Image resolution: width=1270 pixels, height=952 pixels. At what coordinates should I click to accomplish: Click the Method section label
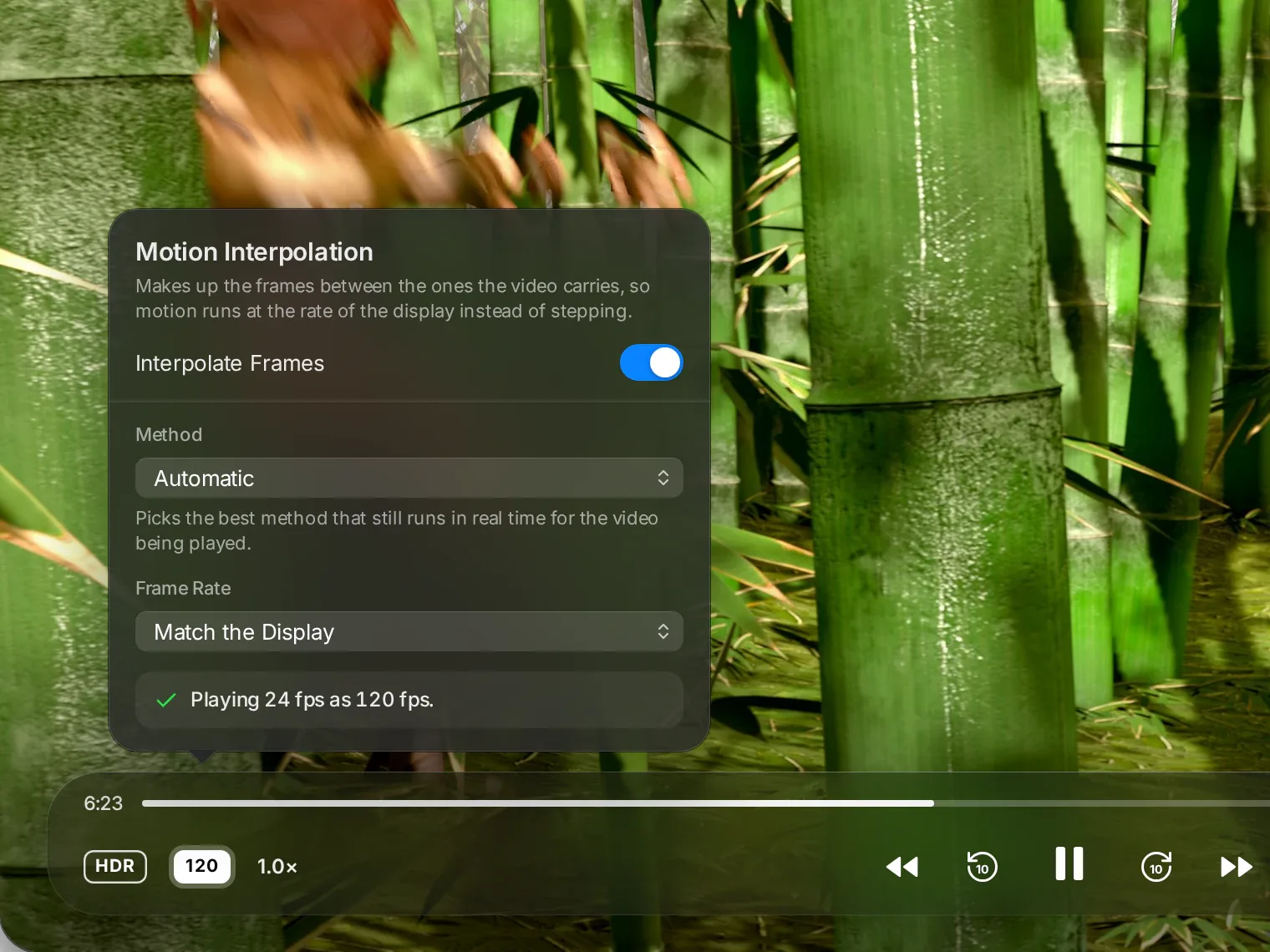[169, 434]
